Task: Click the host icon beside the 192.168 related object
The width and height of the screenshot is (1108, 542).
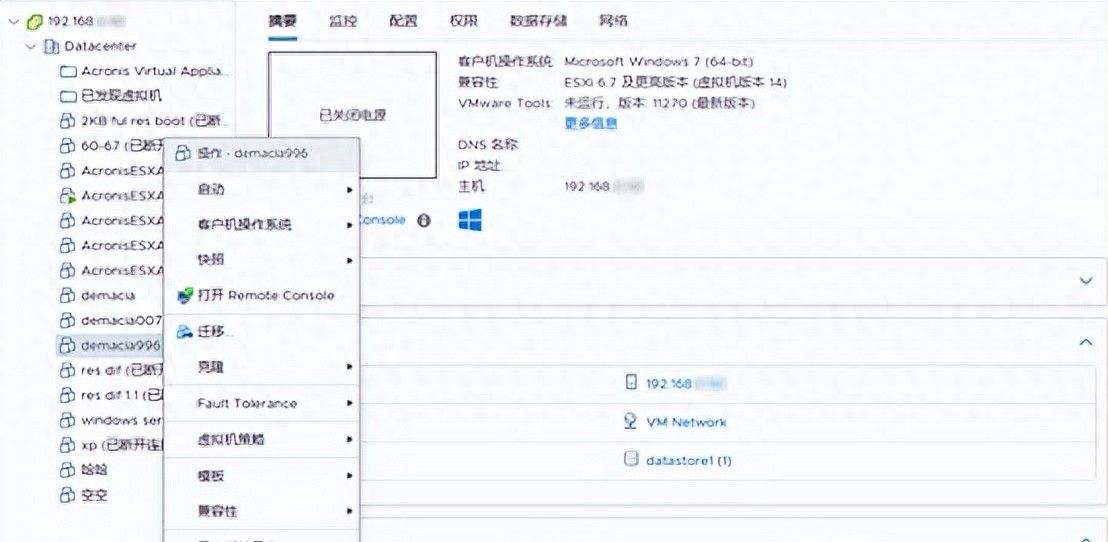Action: coord(631,383)
